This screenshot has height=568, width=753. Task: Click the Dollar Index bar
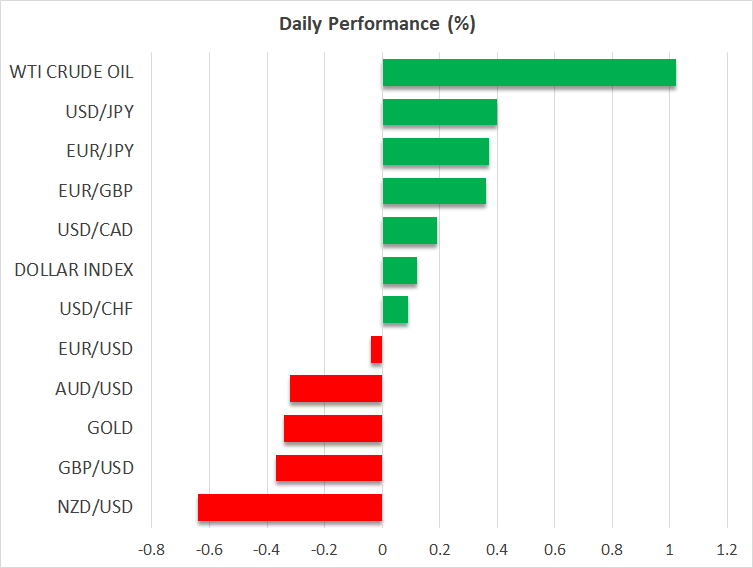pyautogui.click(x=400, y=270)
